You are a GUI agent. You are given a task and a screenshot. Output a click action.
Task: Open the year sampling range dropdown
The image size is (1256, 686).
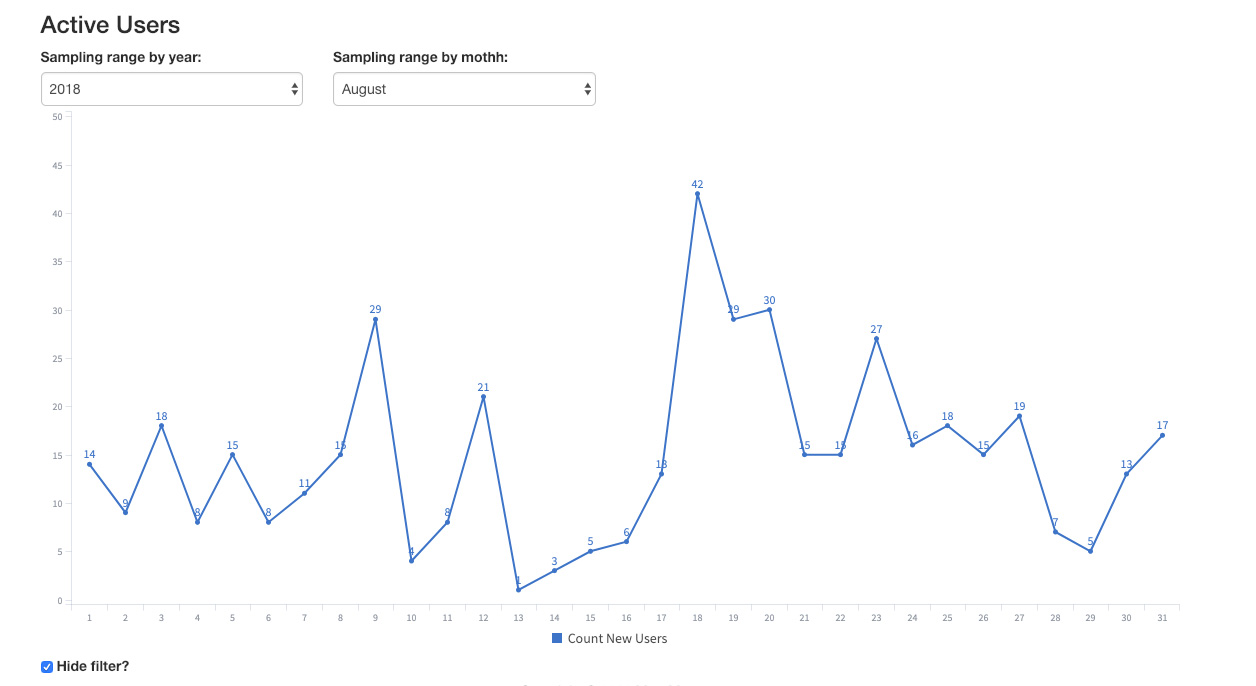[171, 89]
